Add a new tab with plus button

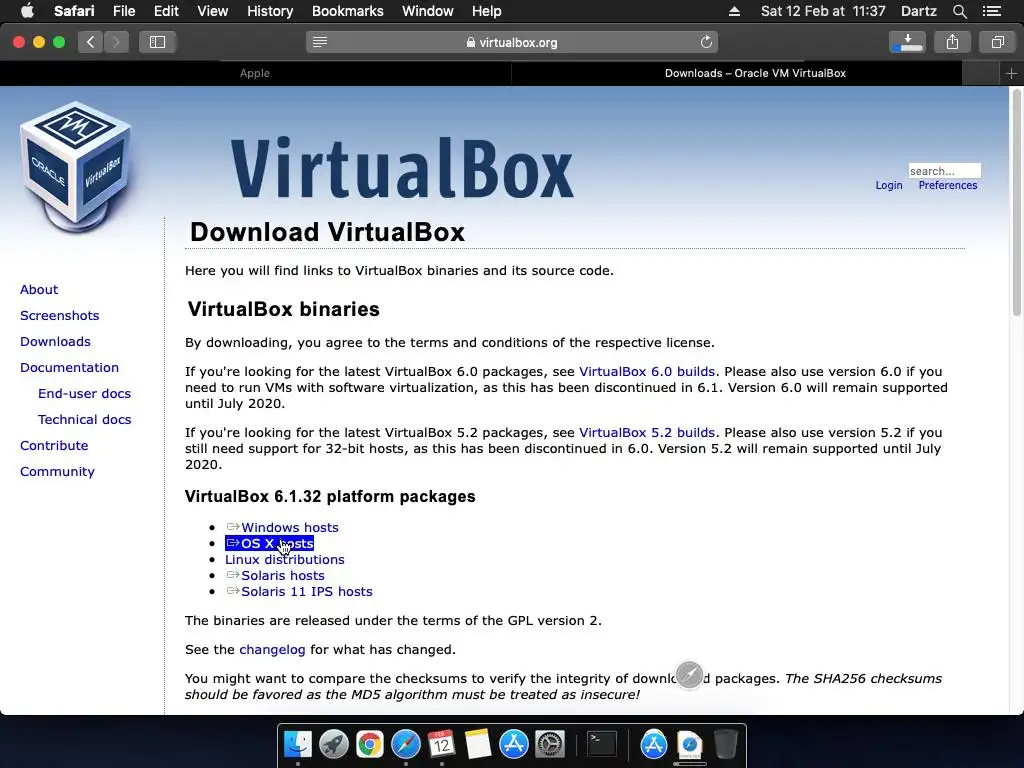(1011, 73)
